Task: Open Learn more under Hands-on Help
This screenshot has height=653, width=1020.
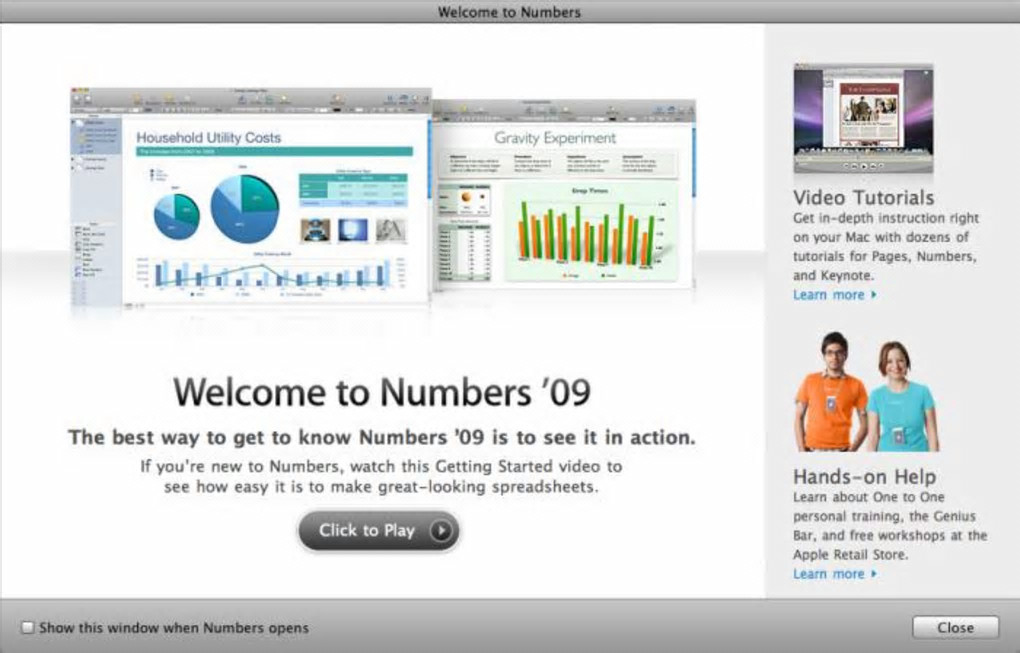Action: [x=835, y=574]
